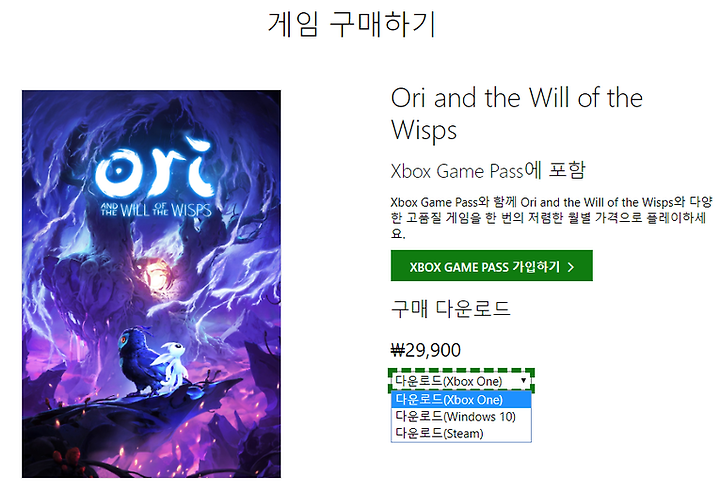Screen dimensions: 720x491
Task: Click the '구매 다운로드' section heading
Action: (450, 309)
